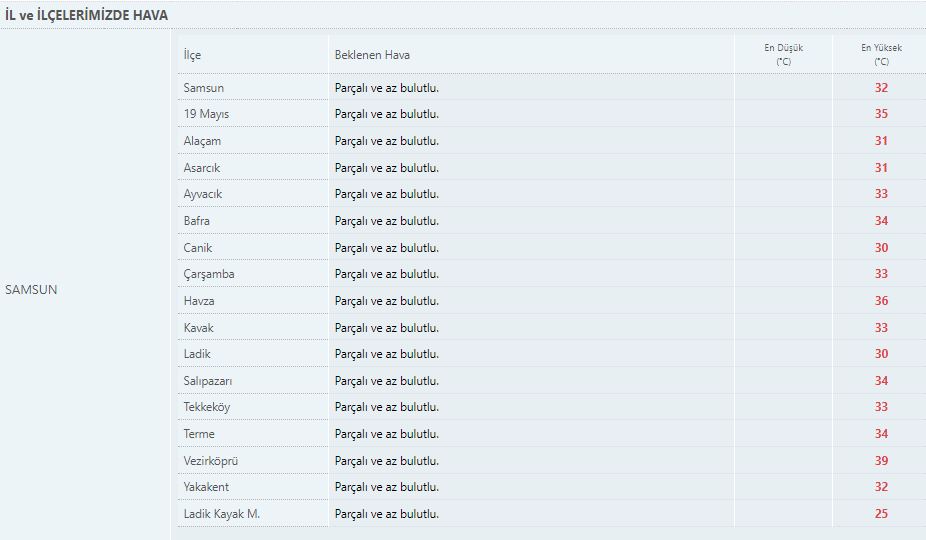Click the forecast text in Terme row
This screenshot has width=926, height=540.
pyautogui.click(x=387, y=435)
